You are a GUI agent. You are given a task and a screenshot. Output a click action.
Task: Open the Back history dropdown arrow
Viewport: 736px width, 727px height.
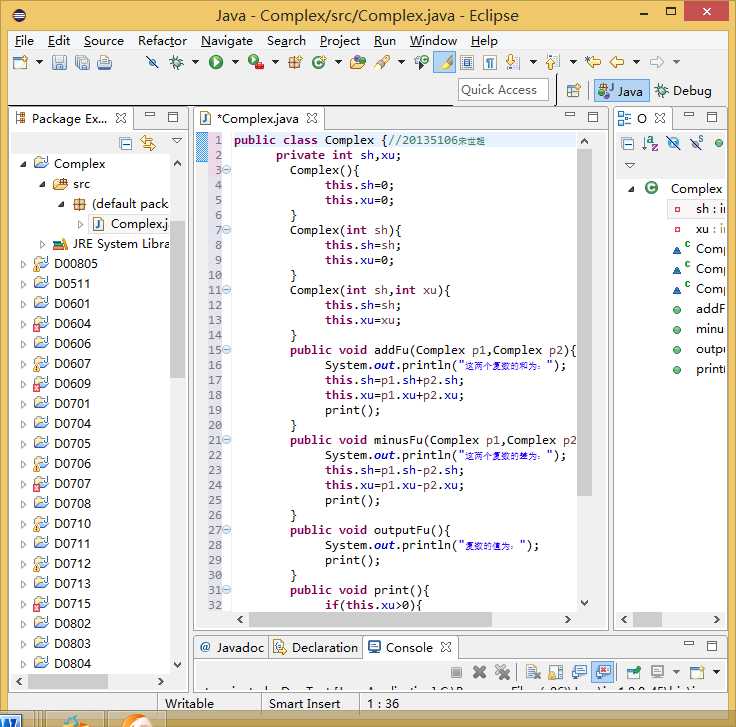pyautogui.click(x=636, y=62)
